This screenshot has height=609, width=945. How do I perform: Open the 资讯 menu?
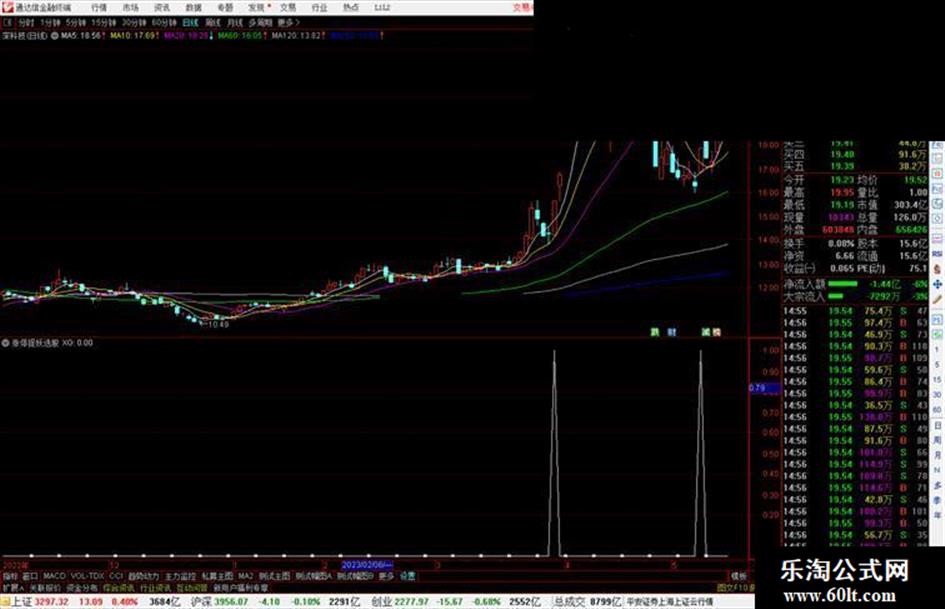(x=162, y=8)
